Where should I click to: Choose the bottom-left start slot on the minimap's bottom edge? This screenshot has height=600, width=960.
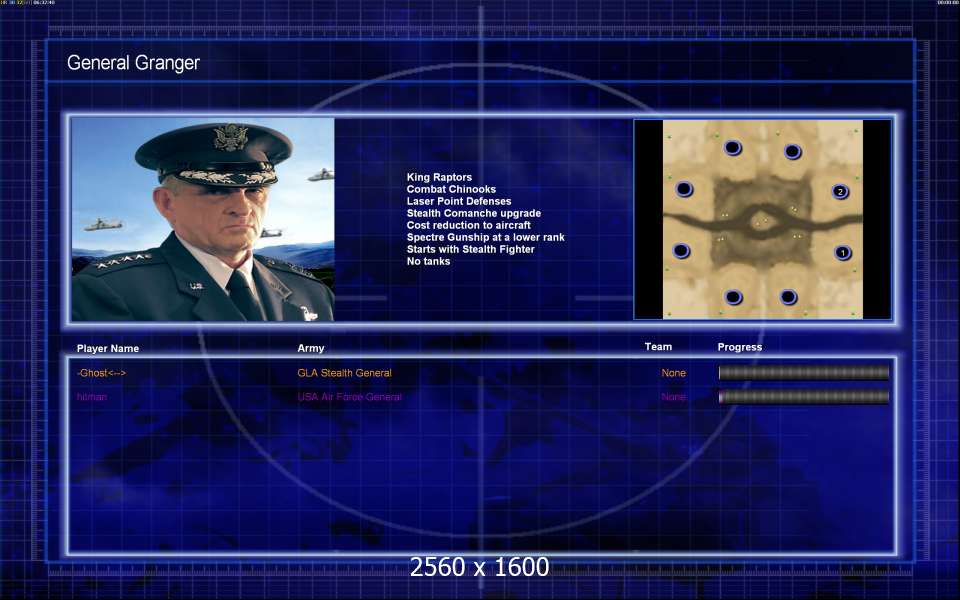[x=733, y=297]
